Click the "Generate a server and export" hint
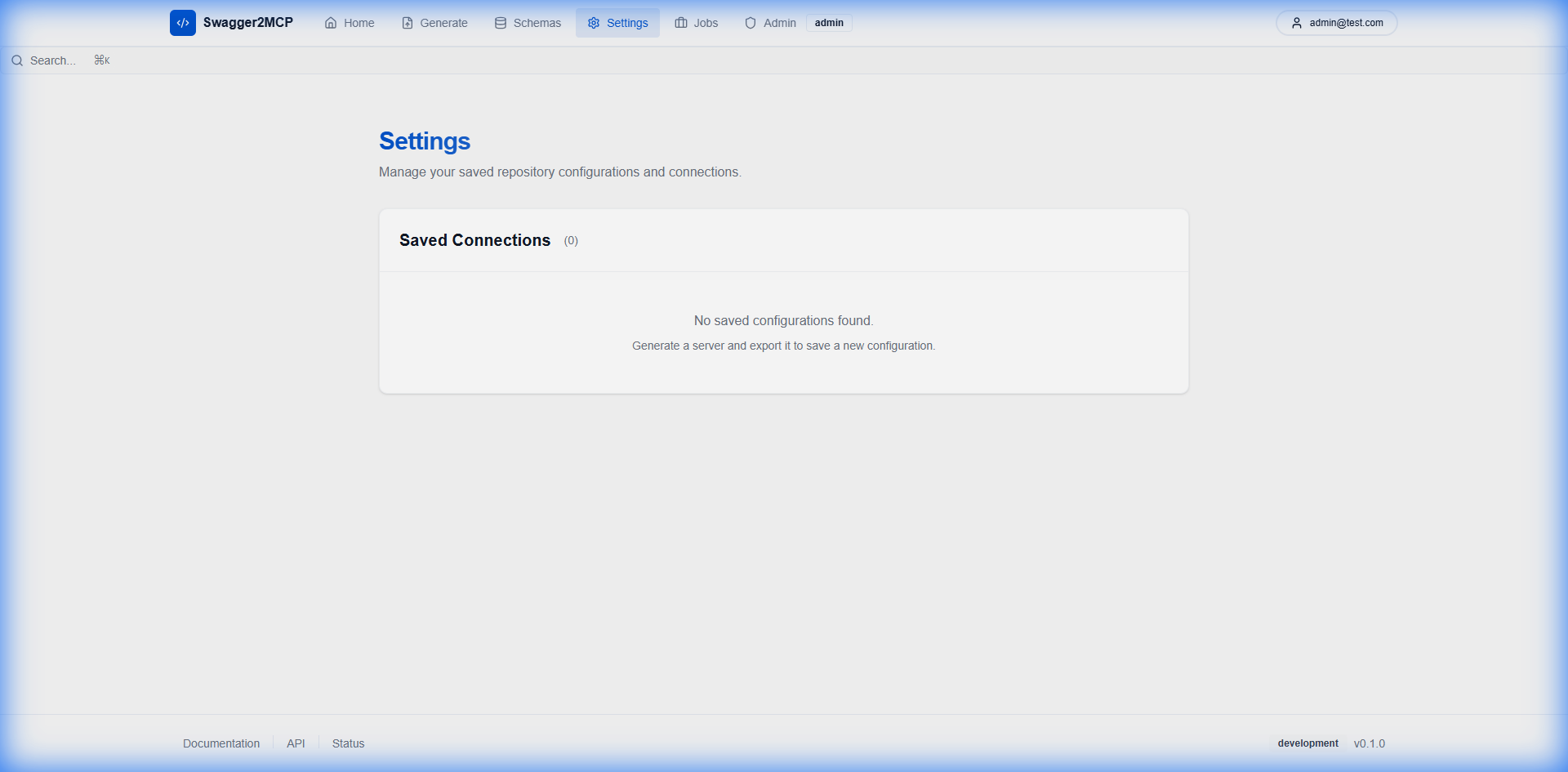The height and width of the screenshot is (772, 1568). point(784,346)
